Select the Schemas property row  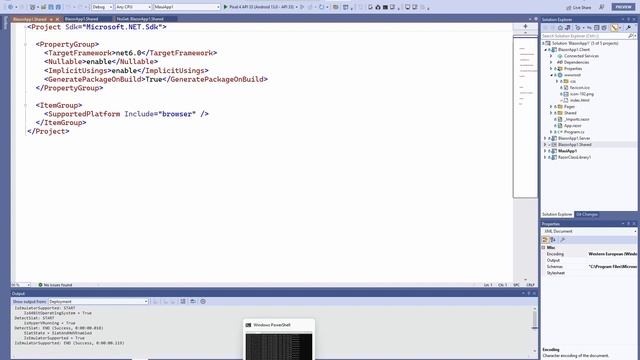point(589,267)
